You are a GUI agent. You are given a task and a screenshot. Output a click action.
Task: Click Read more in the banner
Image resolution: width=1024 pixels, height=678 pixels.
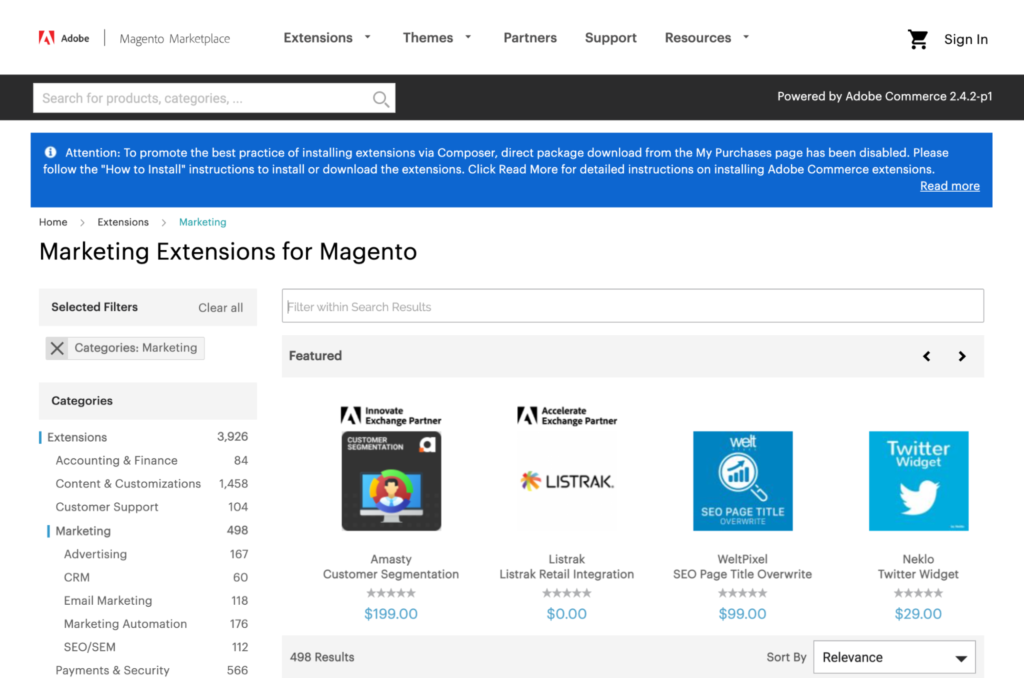click(950, 186)
